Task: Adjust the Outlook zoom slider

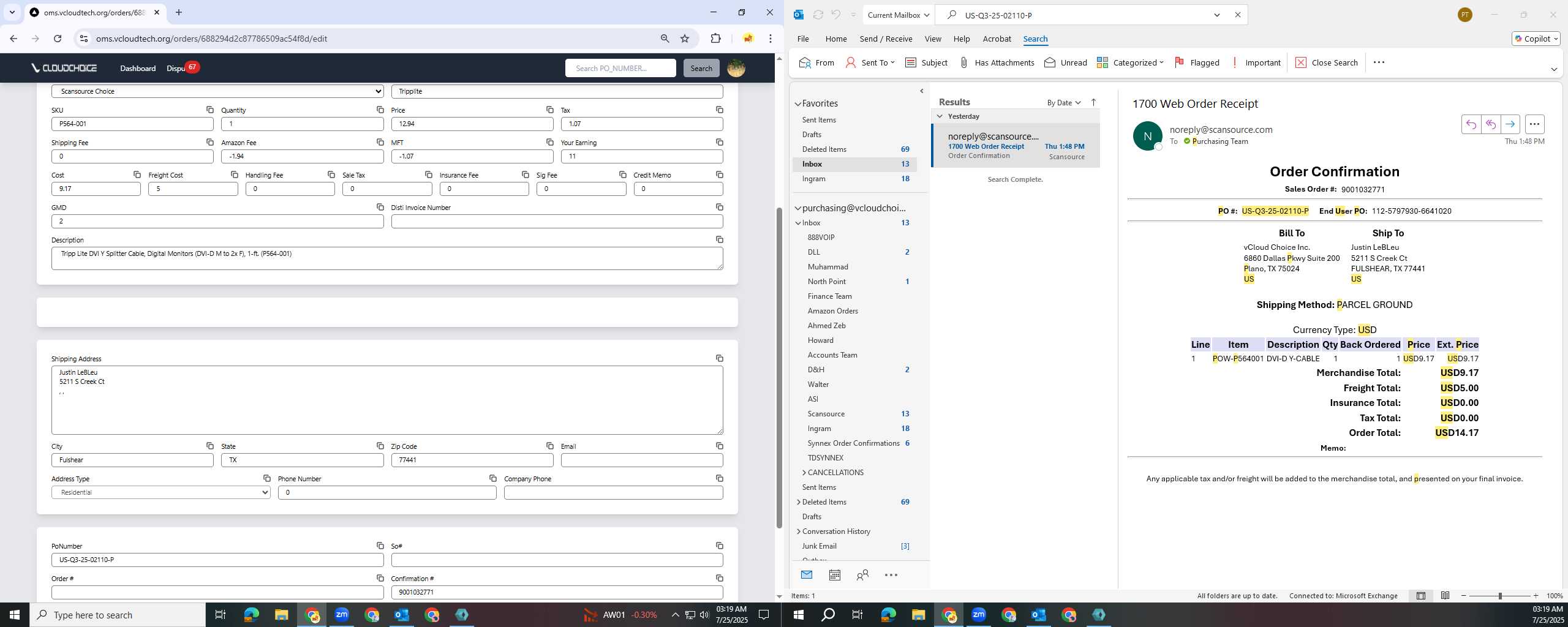Action: [1500, 596]
